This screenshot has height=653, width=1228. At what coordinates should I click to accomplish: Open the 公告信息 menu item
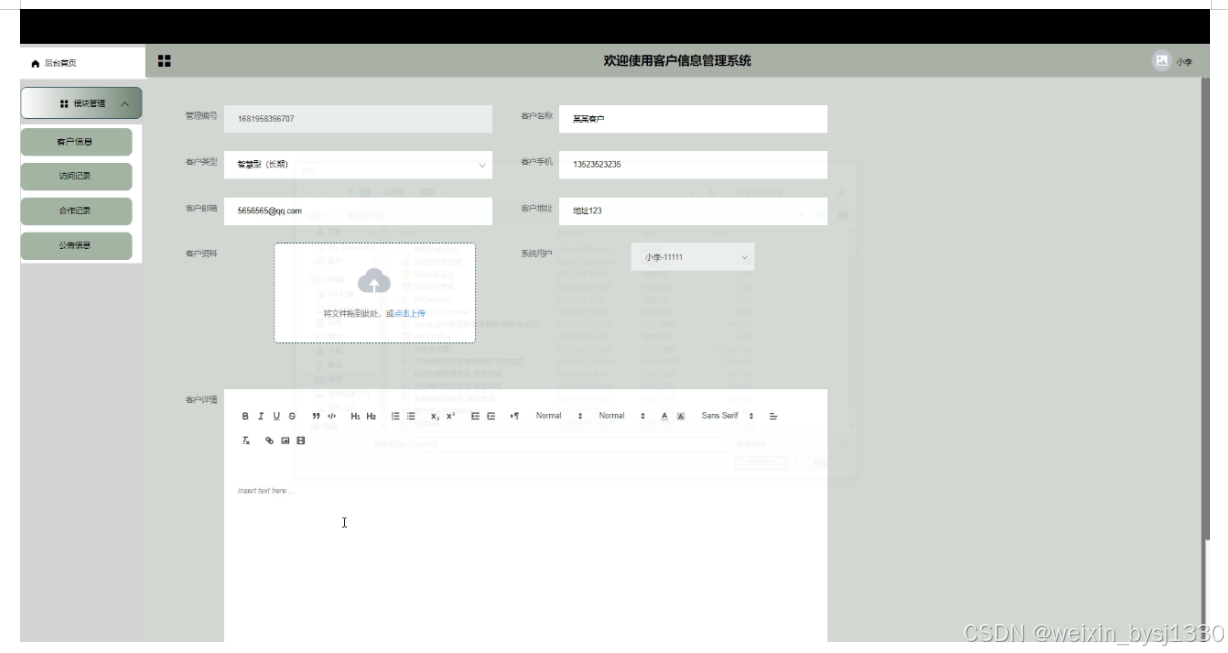pyautogui.click(x=76, y=245)
